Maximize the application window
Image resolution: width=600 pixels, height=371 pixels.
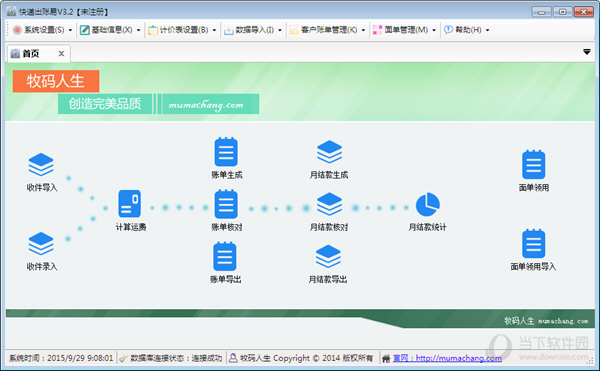pos(562,12)
